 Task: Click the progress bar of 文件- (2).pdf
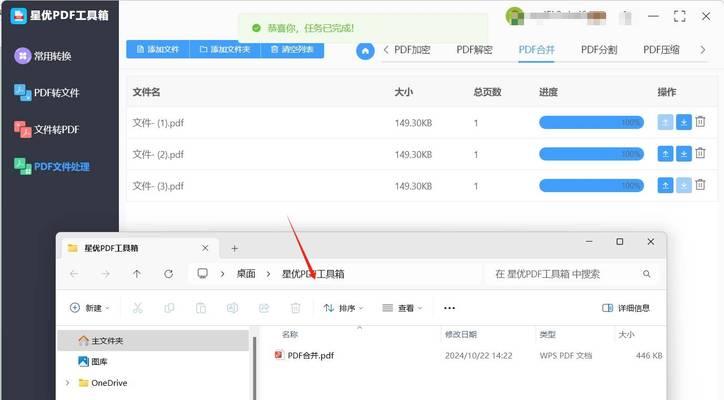click(591, 154)
